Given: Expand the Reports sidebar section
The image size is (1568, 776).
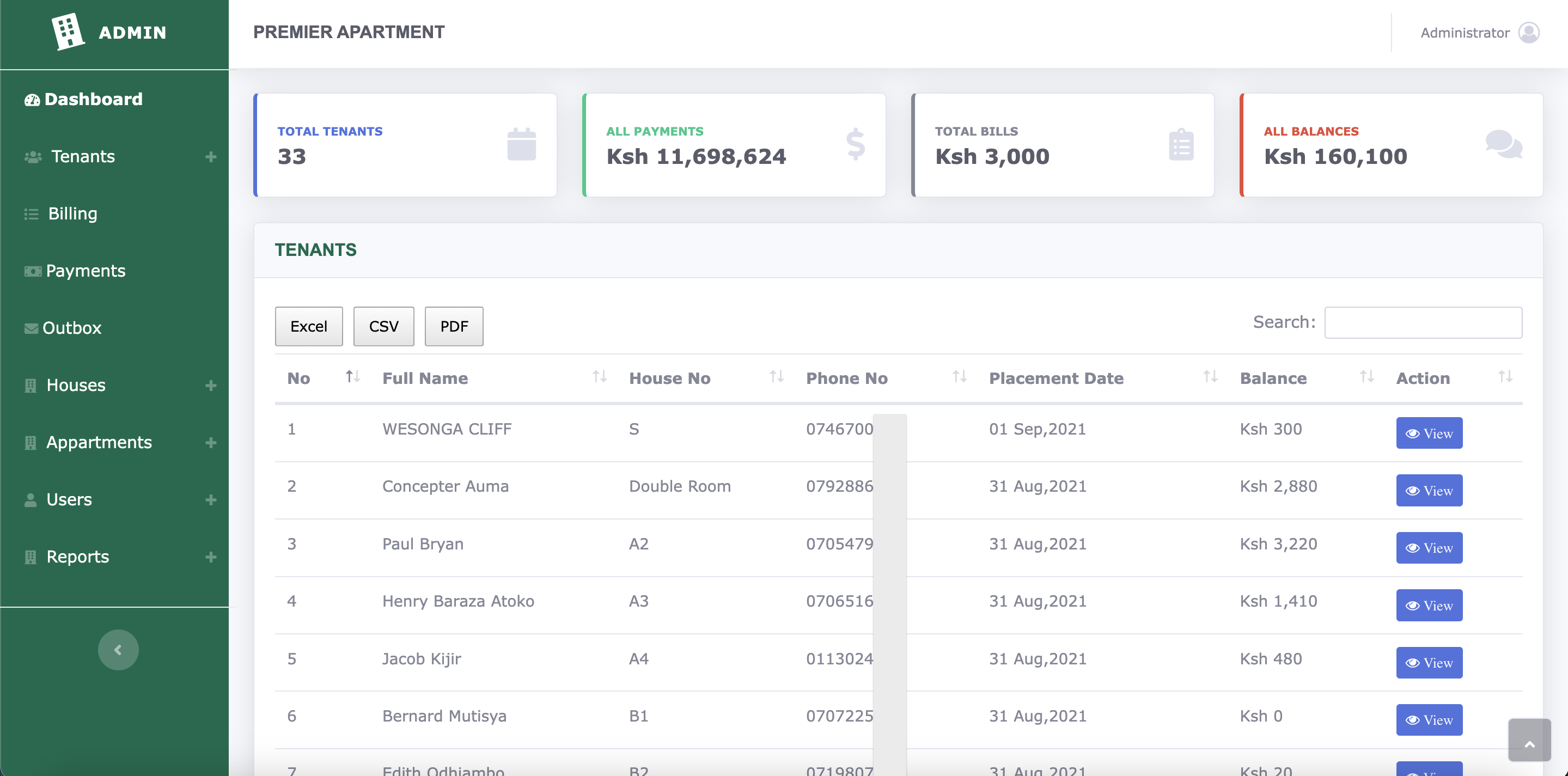Looking at the screenshot, I should tap(211, 557).
